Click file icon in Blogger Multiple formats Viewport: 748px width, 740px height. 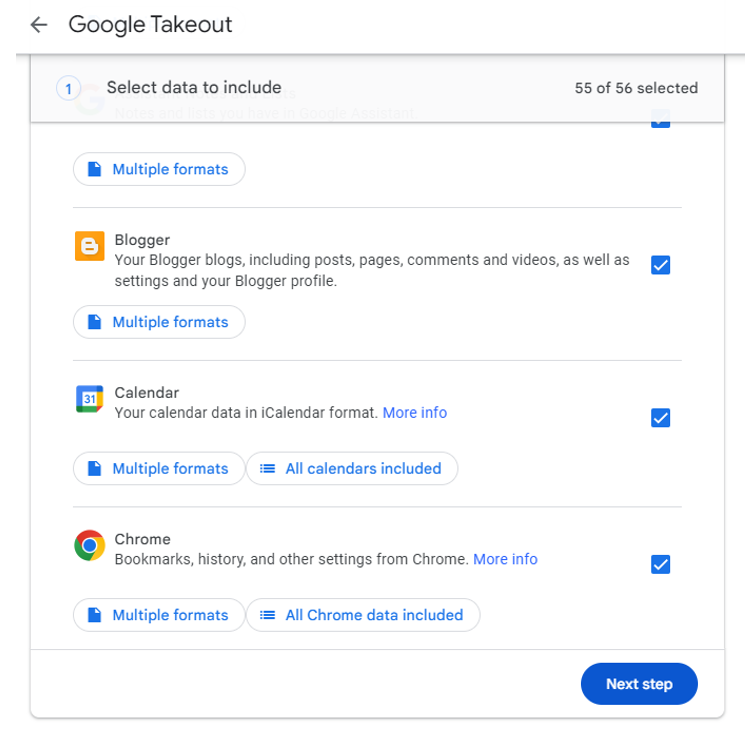click(x=94, y=322)
